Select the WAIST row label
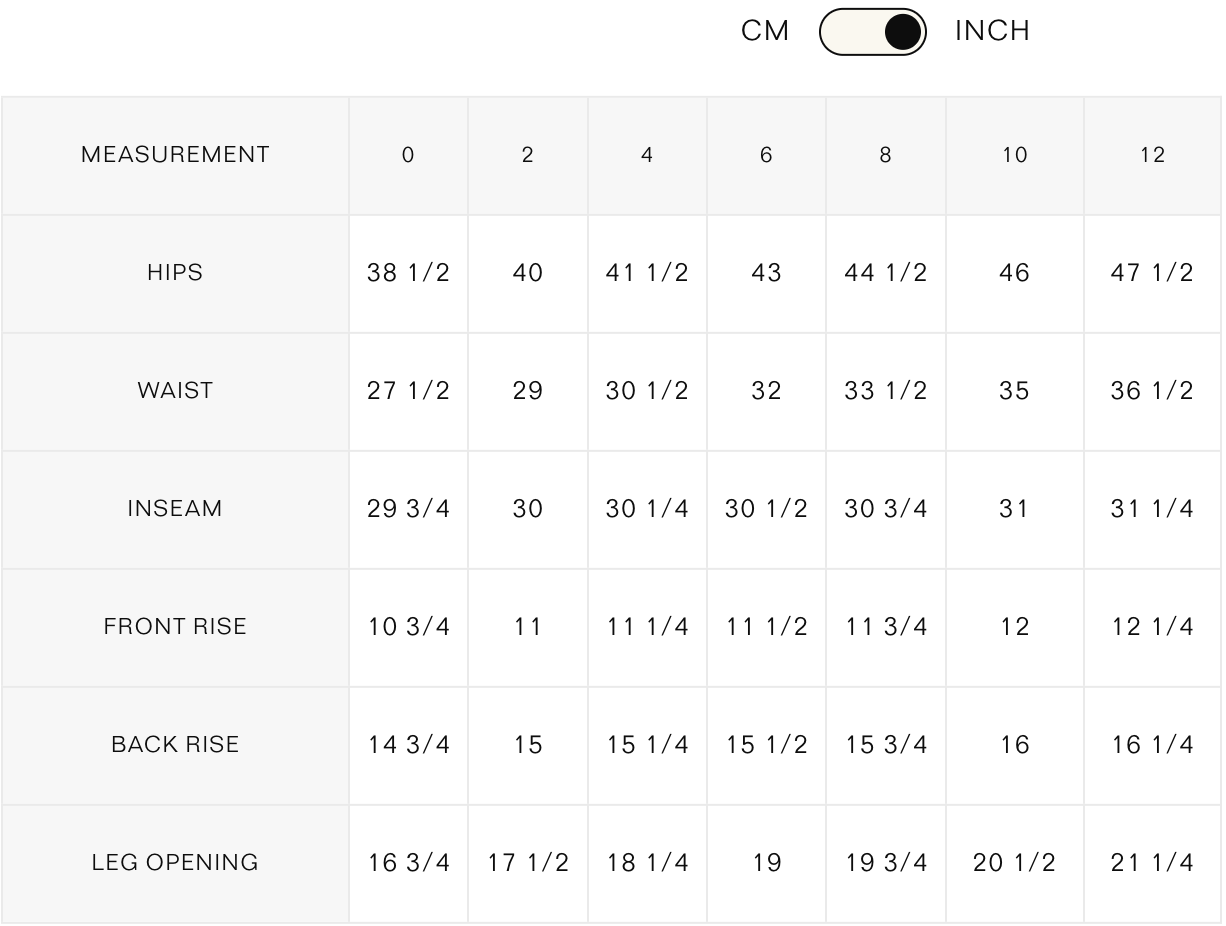Viewport: 1226px width, 926px height. tap(175, 391)
